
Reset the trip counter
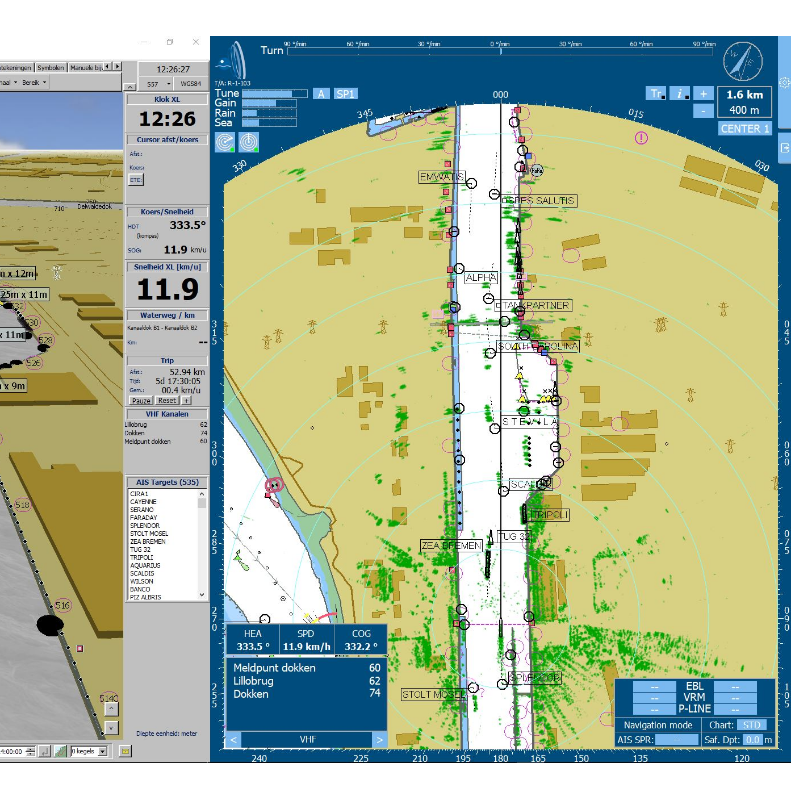pyautogui.click(x=167, y=401)
